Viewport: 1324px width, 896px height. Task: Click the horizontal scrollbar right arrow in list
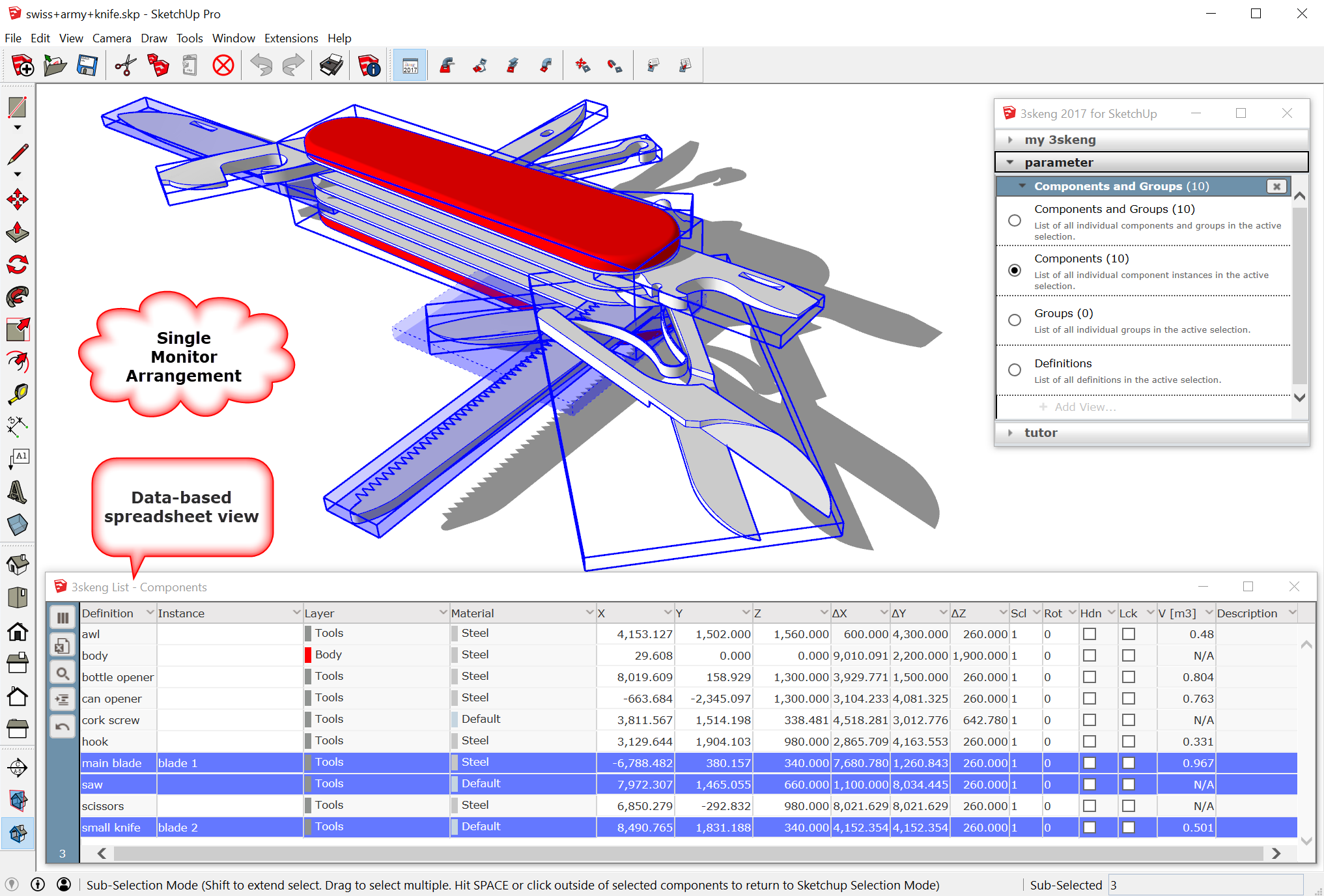pyautogui.click(x=1276, y=853)
